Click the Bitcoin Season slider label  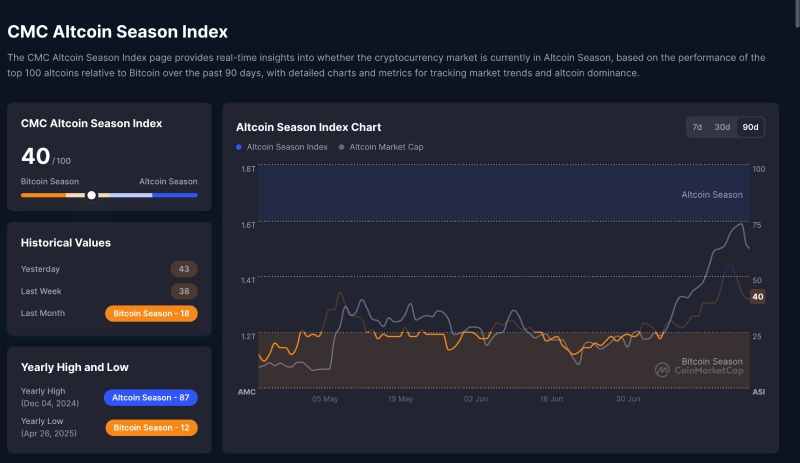click(x=49, y=181)
